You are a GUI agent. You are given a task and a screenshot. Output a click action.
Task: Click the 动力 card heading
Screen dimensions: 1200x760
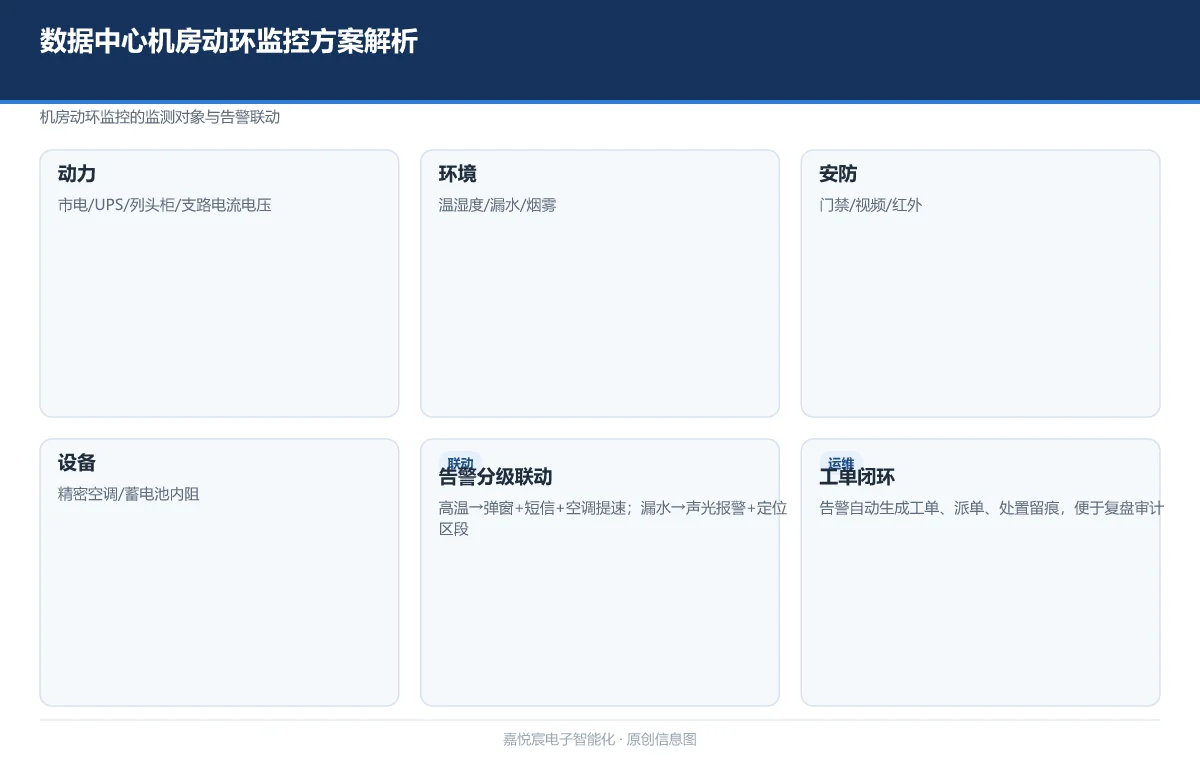(77, 174)
